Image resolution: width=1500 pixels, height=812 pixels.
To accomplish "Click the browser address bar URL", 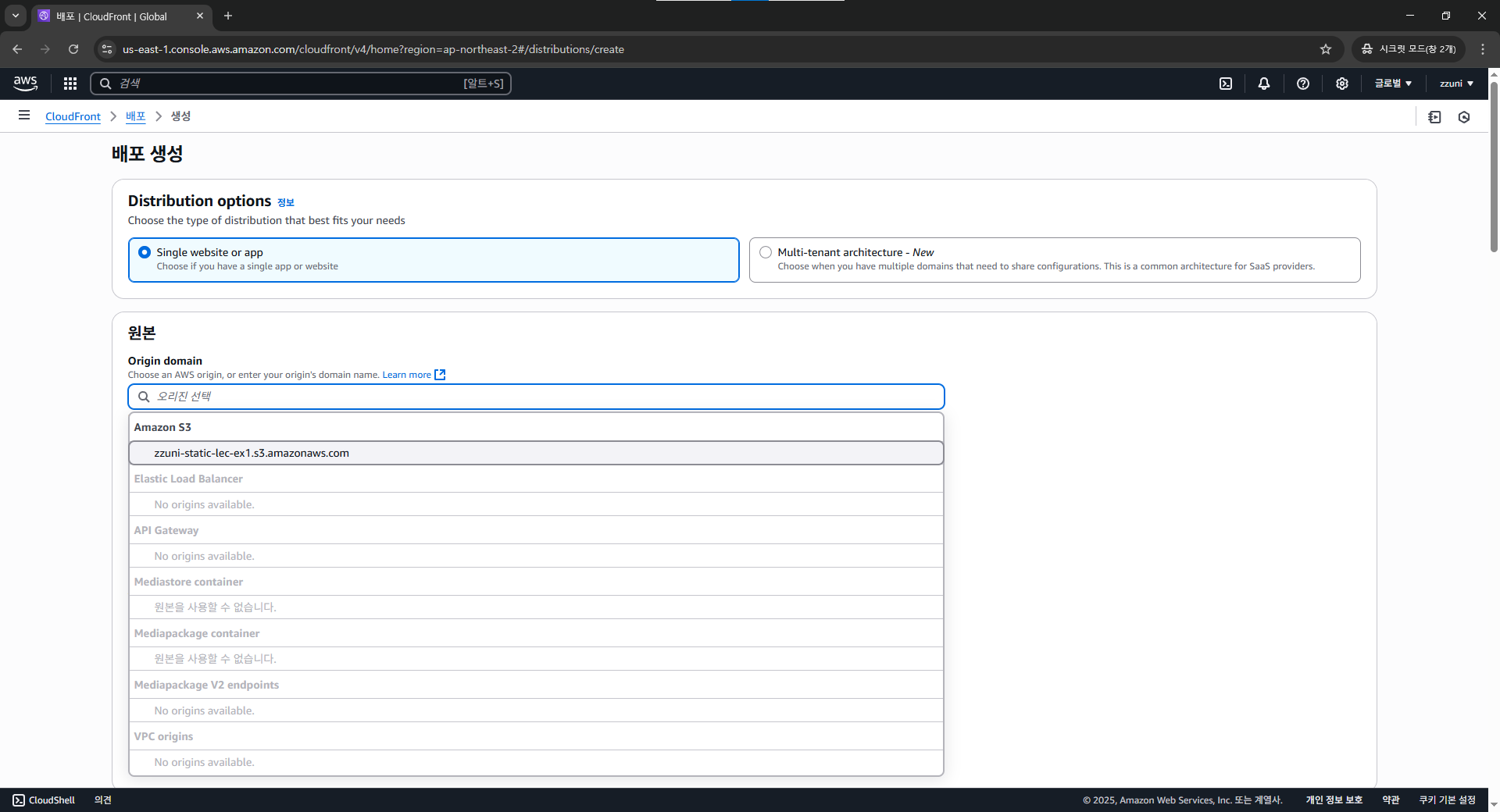I will (373, 49).
